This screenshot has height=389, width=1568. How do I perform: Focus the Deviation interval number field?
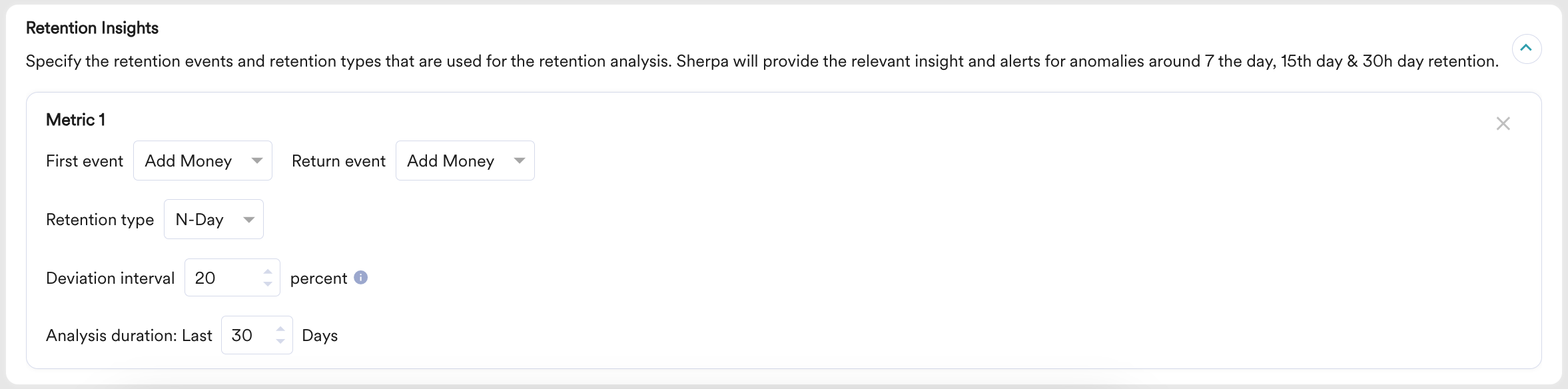(223, 278)
